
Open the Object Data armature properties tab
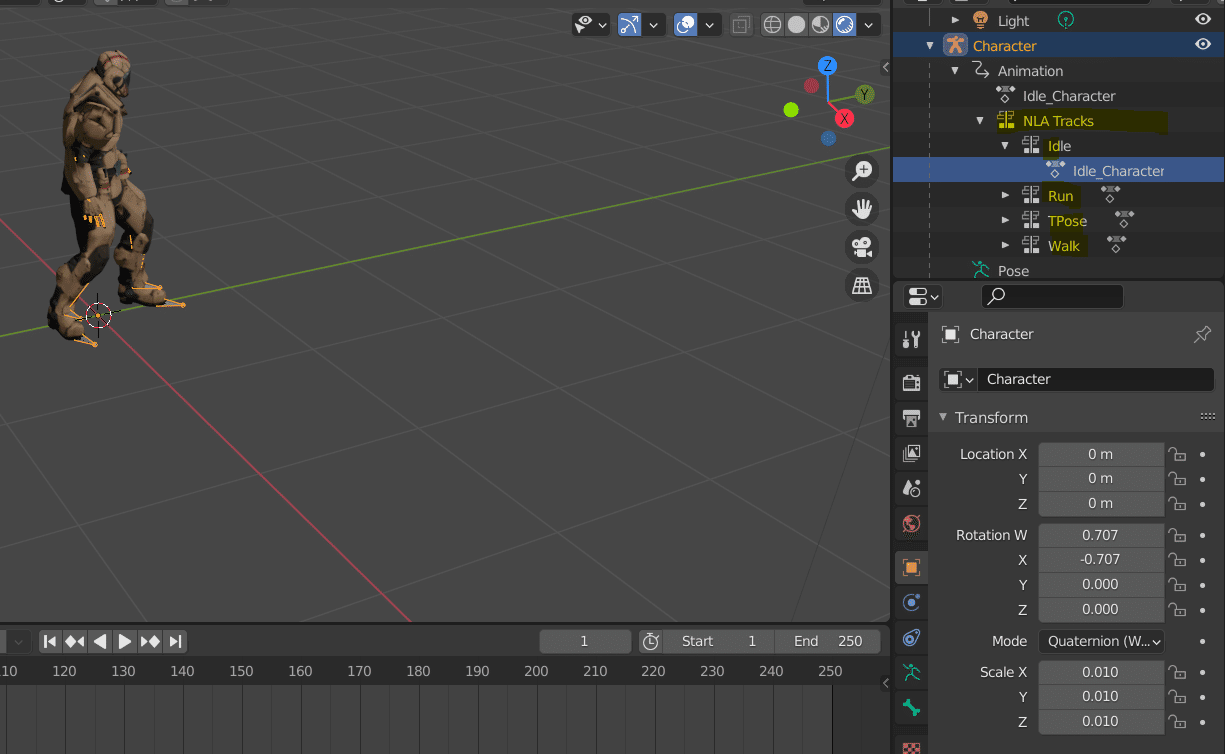coord(911,673)
